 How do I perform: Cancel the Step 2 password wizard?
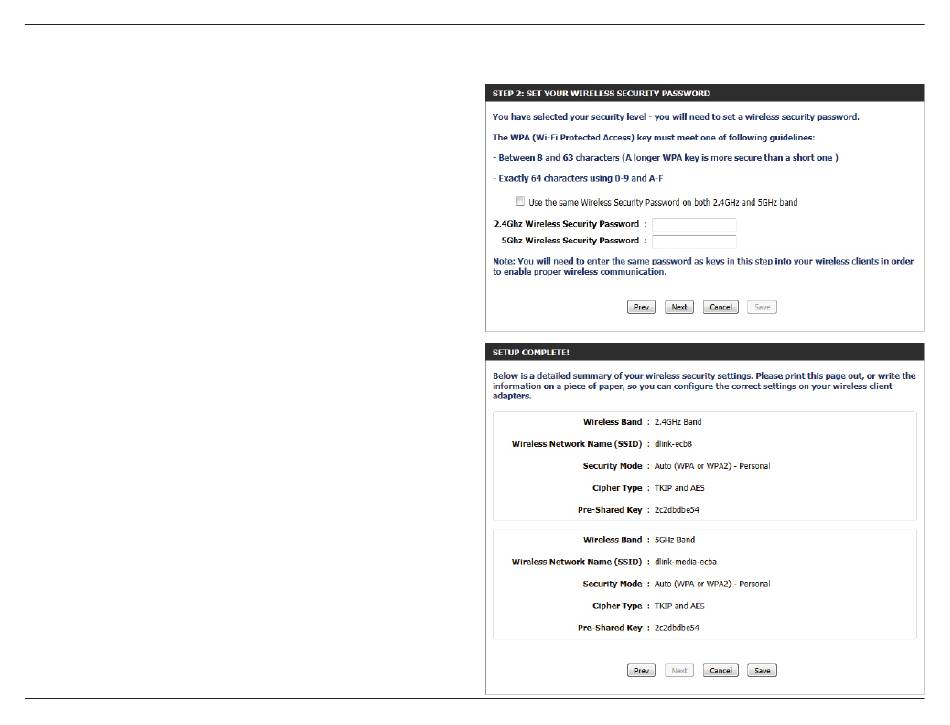(720, 307)
